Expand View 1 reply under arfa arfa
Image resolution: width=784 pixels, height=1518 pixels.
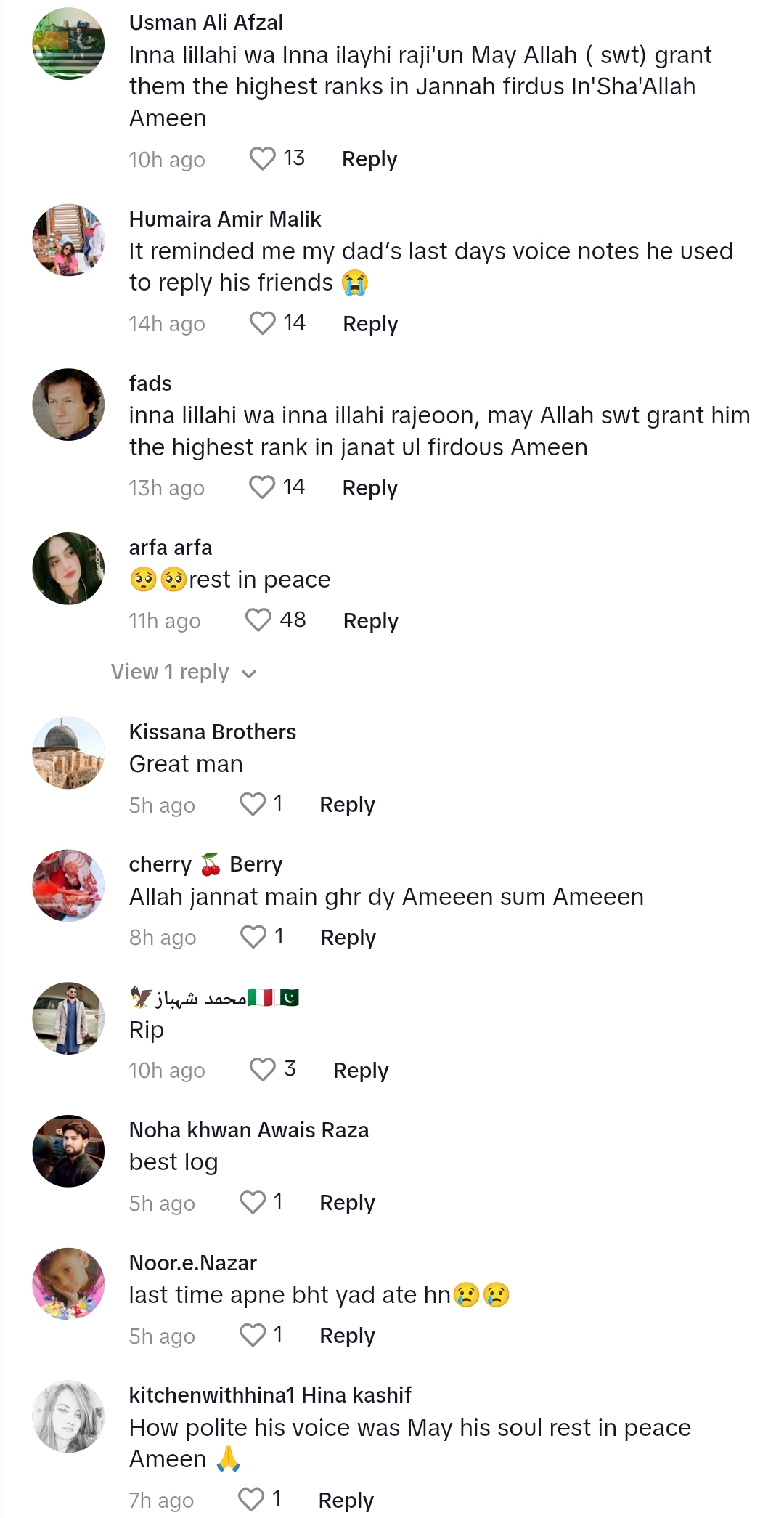click(x=170, y=672)
